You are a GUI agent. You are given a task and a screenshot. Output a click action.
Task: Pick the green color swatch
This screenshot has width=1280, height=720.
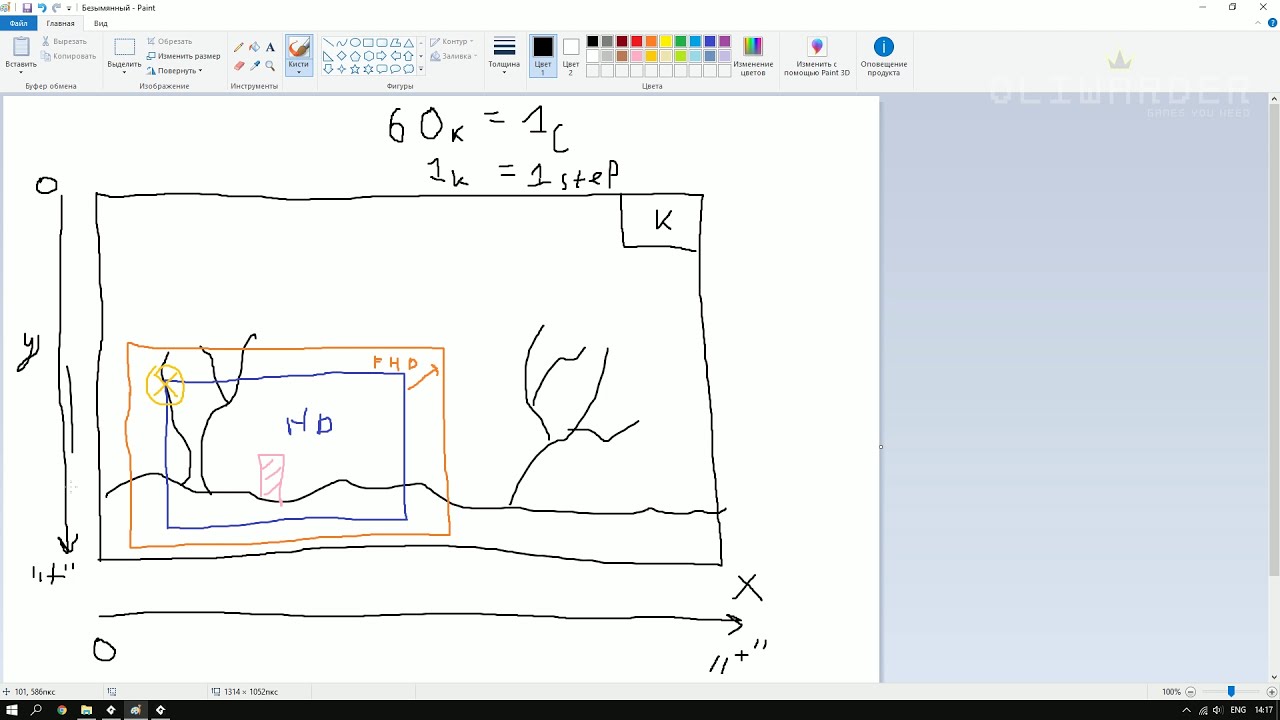(680, 42)
